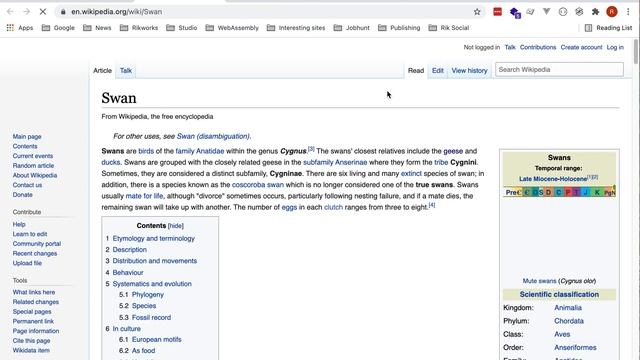Open the Animalia kingdom link

click(568, 308)
